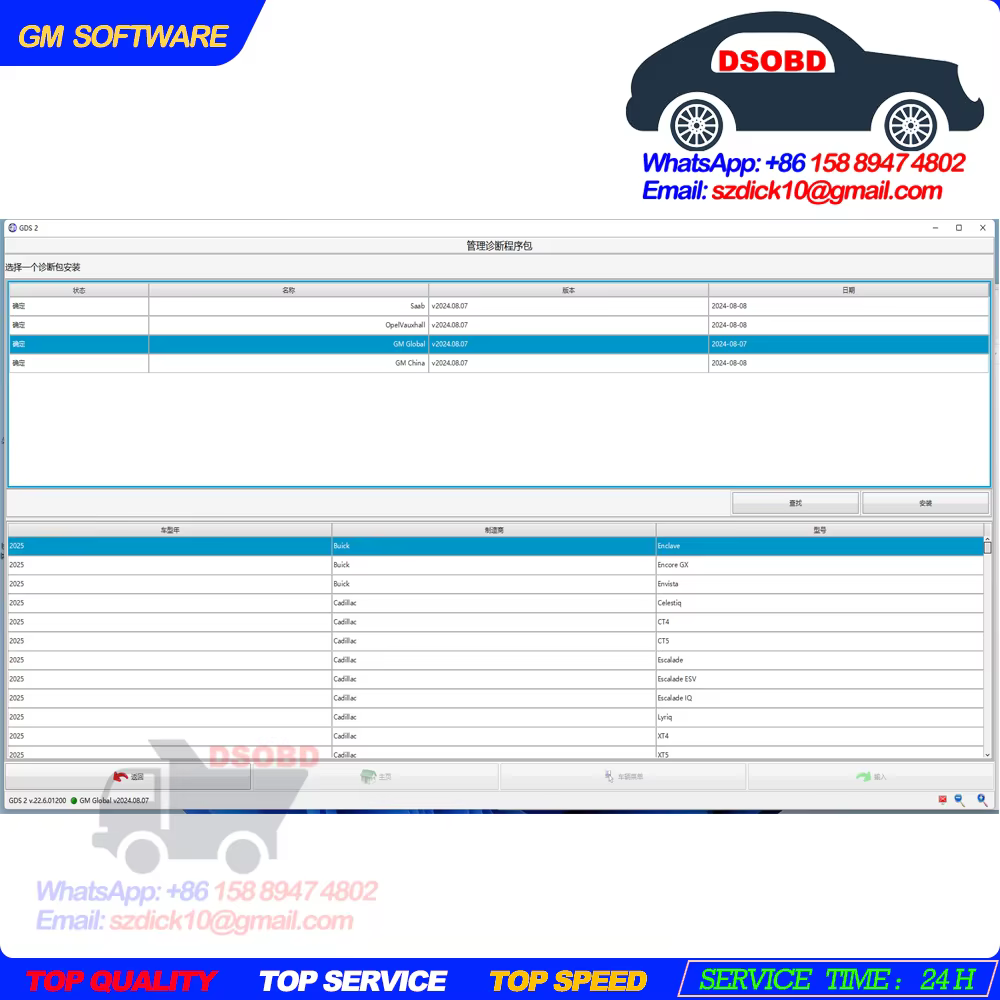The image size is (1000, 1000).
Task: Click the vehicle list scrollbar down arrow
Action: coord(987,754)
